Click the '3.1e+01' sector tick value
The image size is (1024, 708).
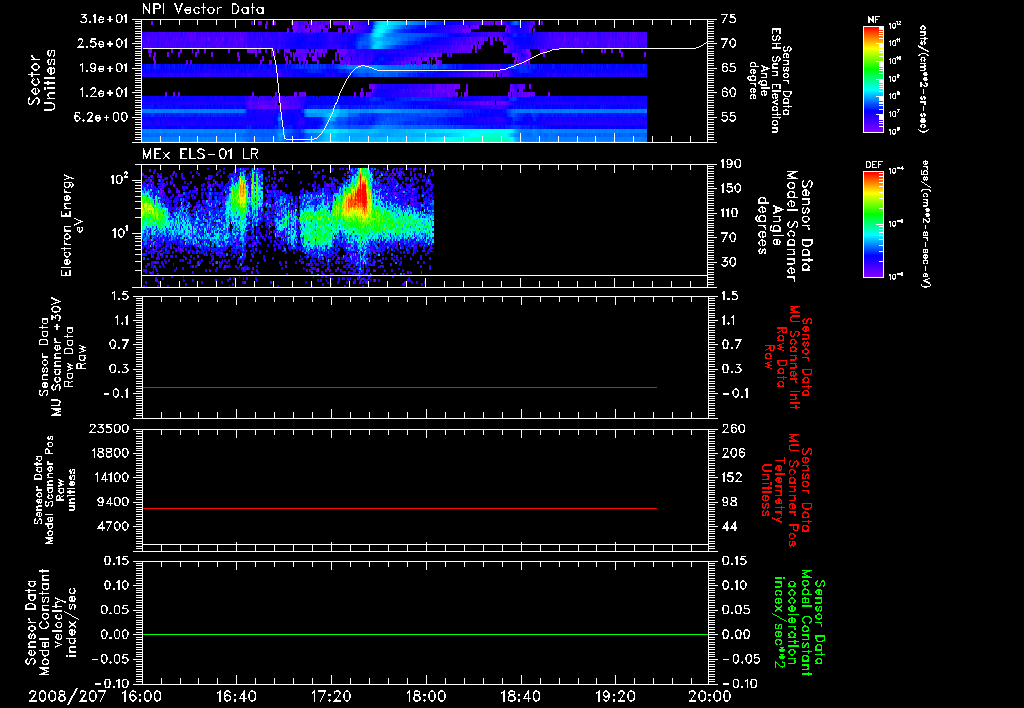click(104, 19)
